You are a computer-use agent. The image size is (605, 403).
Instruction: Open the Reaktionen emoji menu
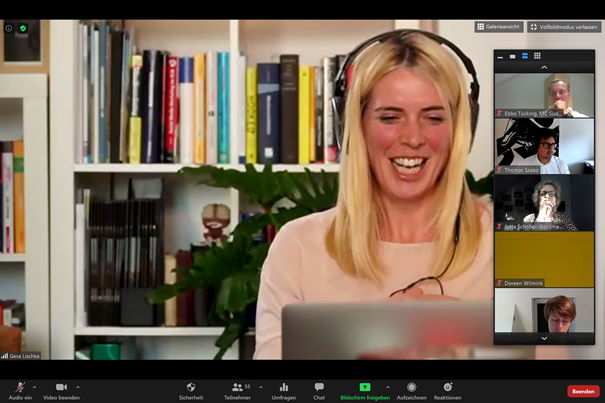[x=447, y=388]
